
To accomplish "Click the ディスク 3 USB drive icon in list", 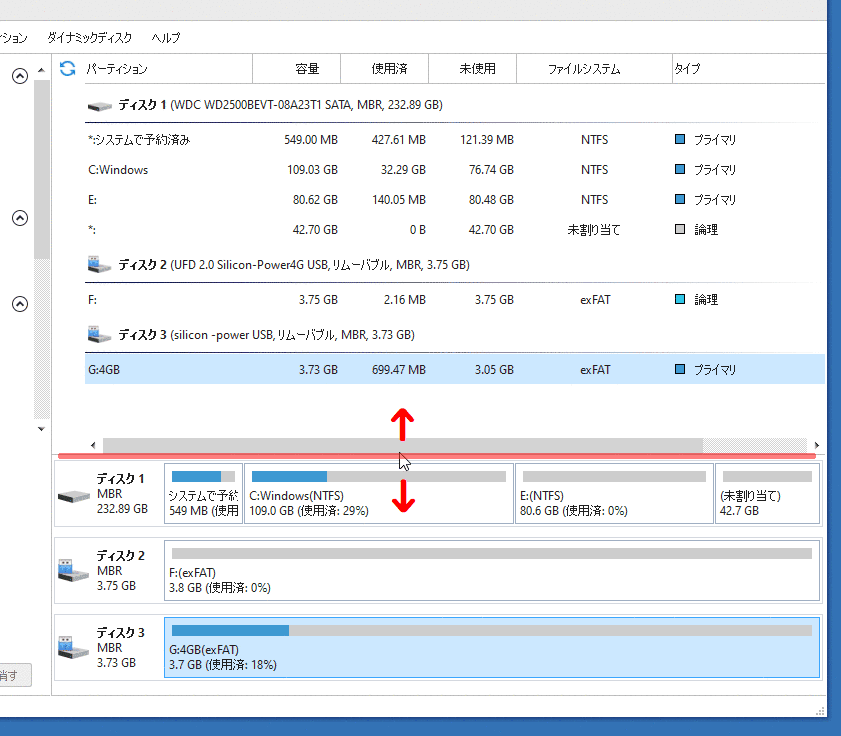I will 100,335.
